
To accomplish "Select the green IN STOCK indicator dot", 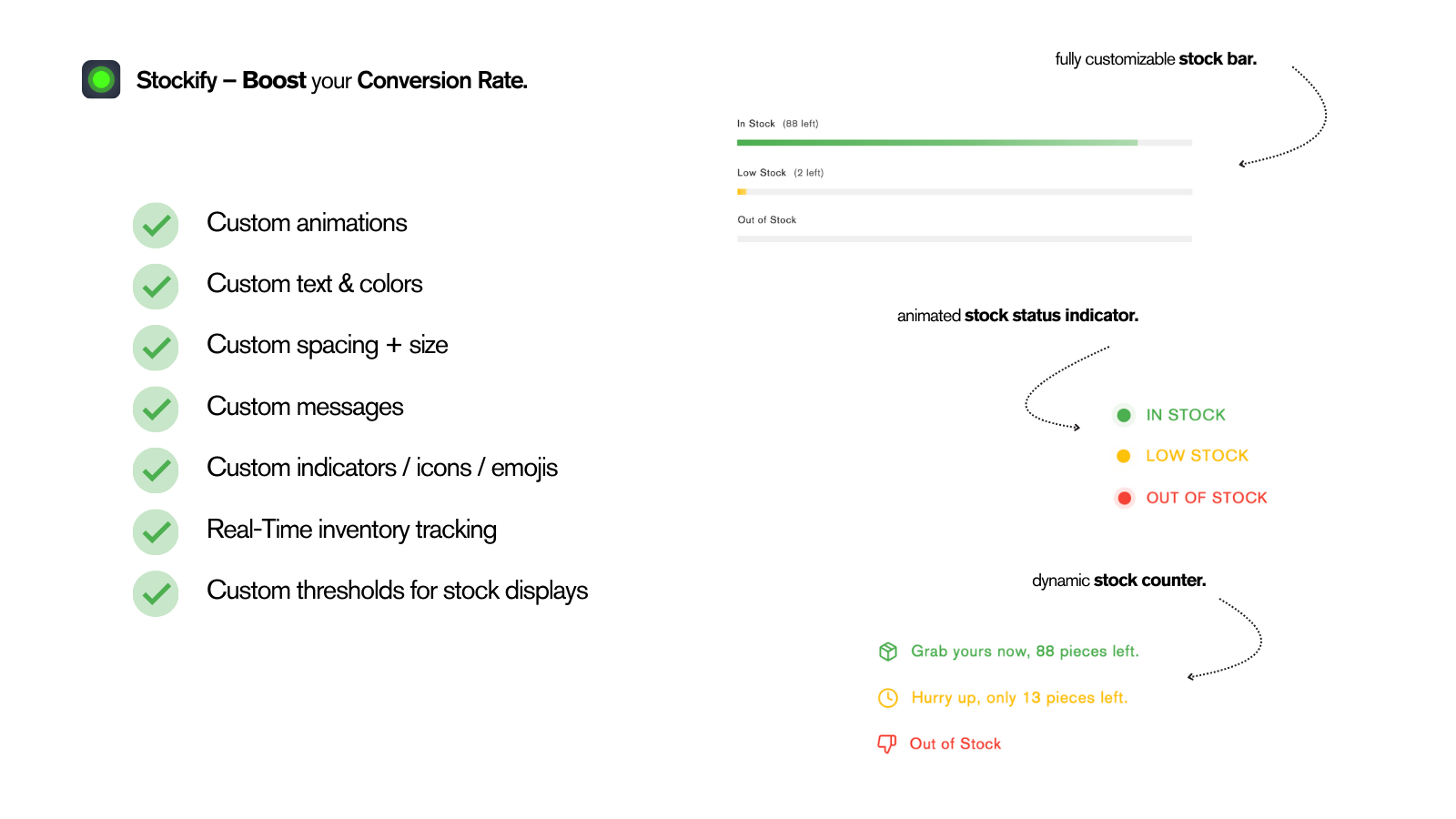I will click(x=1124, y=415).
